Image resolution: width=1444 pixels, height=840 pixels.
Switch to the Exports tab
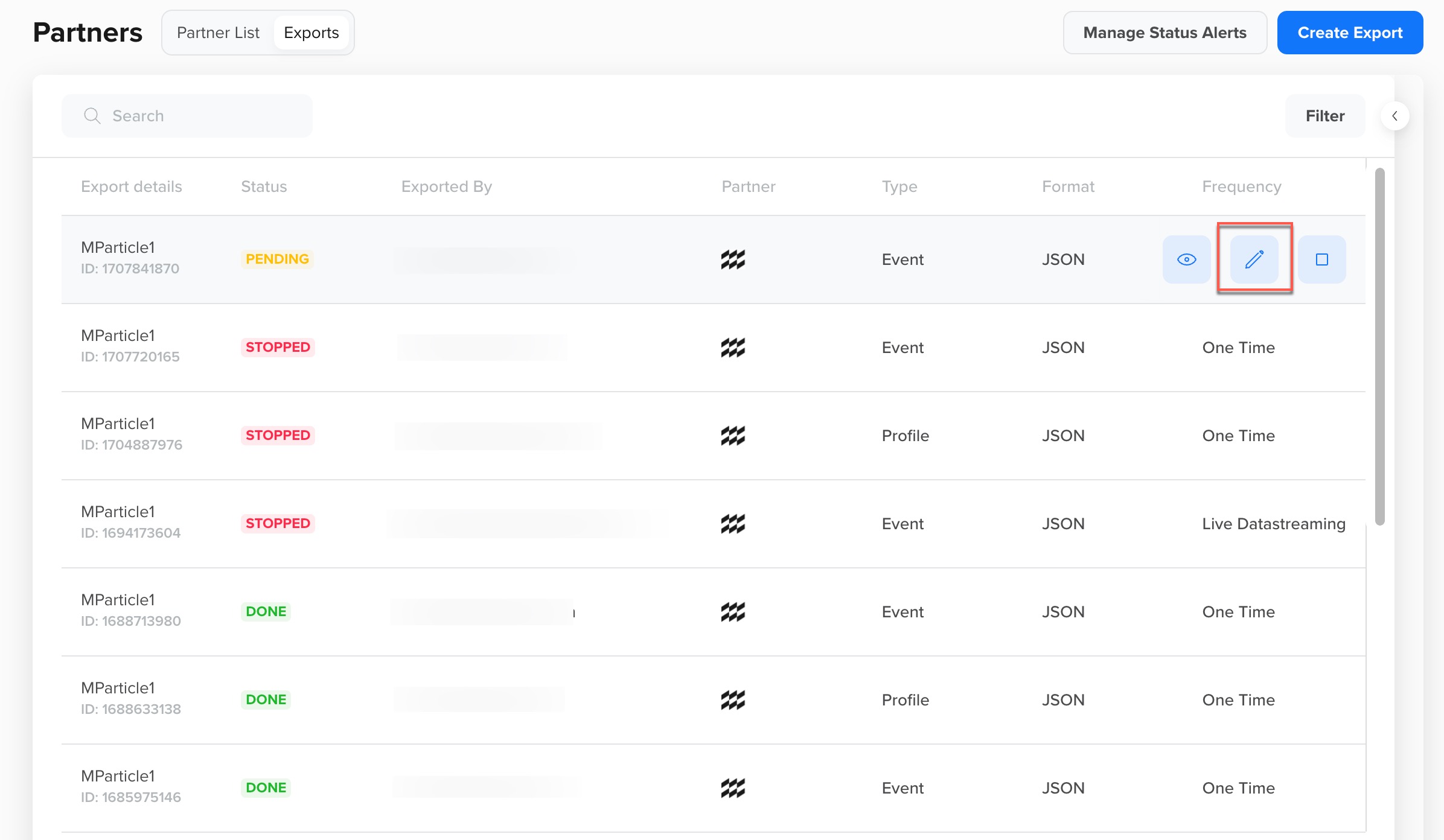pyautogui.click(x=311, y=32)
